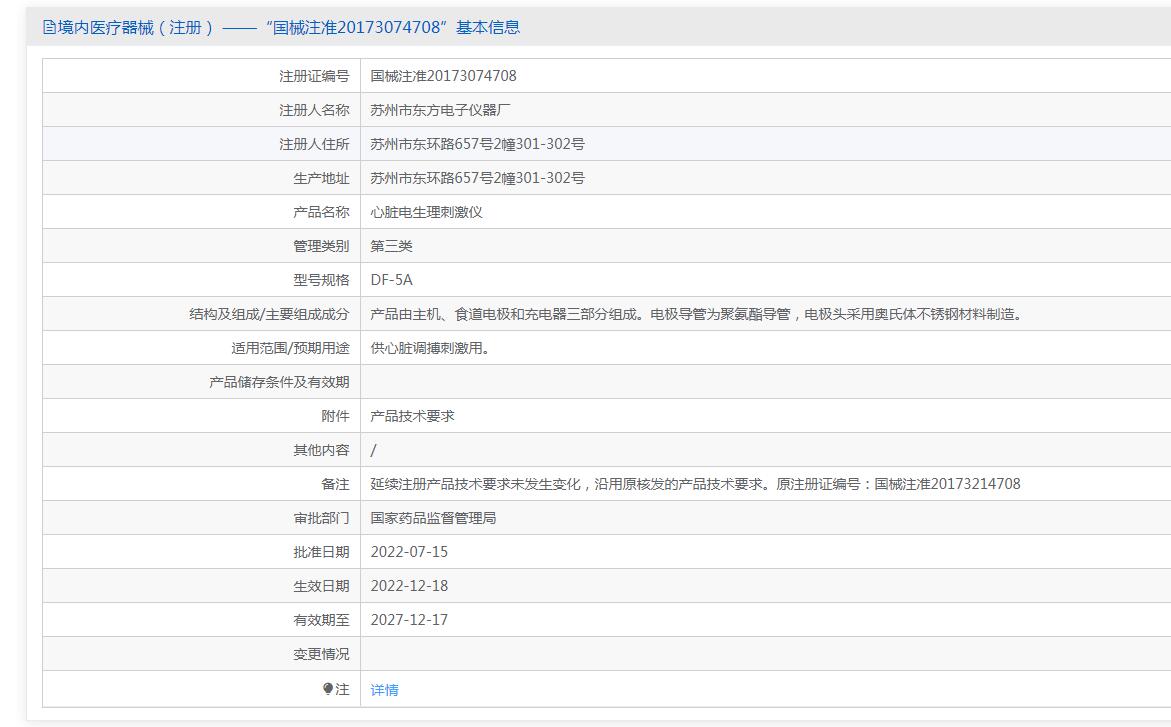Click the effective date 2022-12-18

[409, 586]
